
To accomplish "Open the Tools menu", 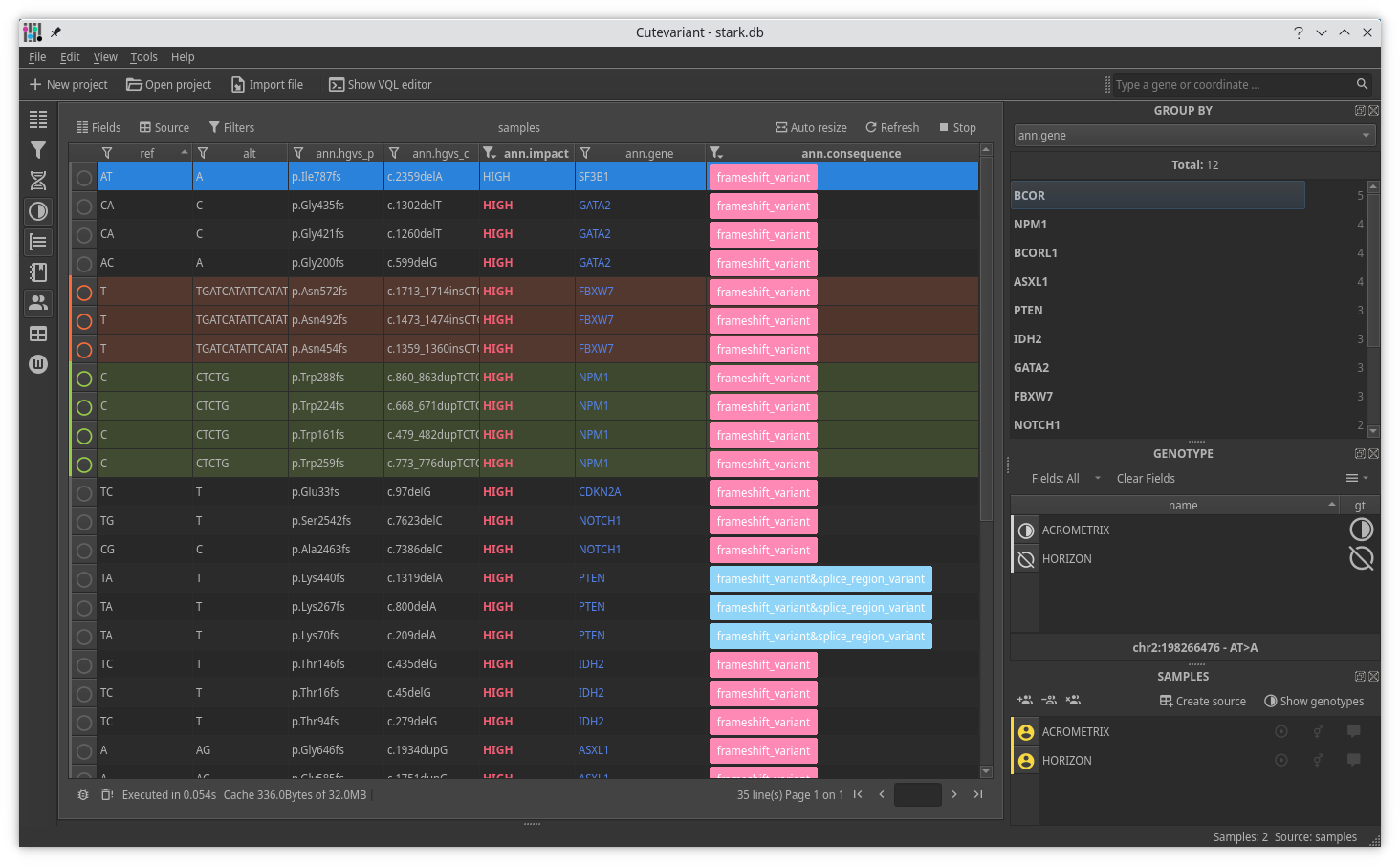I will pyautogui.click(x=144, y=57).
